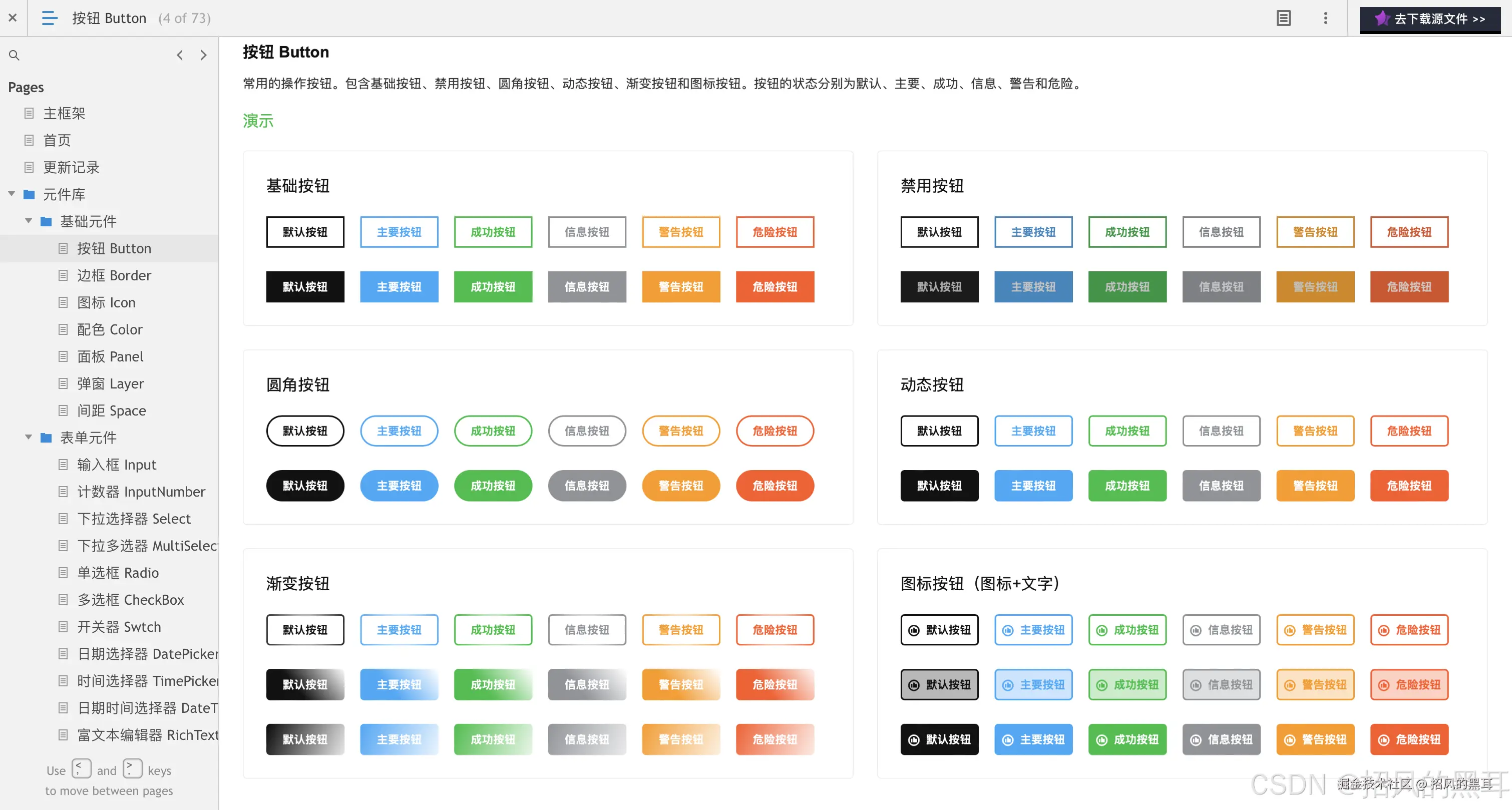Viewport: 1512px width, 810px height.
Task: Click solid orange 警告按钮 in 圆角按钮 section
Action: [x=681, y=486]
